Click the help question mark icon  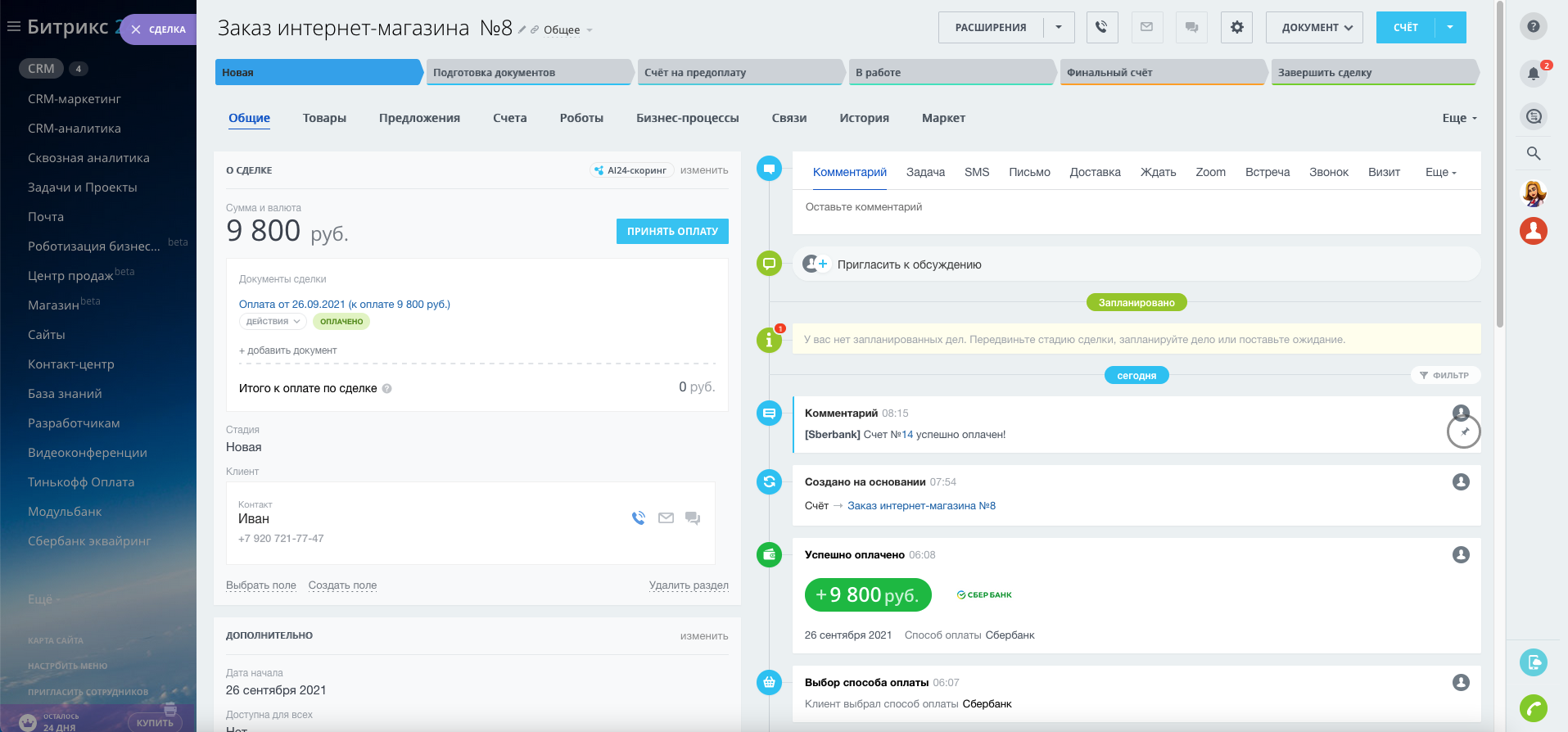(x=1533, y=26)
